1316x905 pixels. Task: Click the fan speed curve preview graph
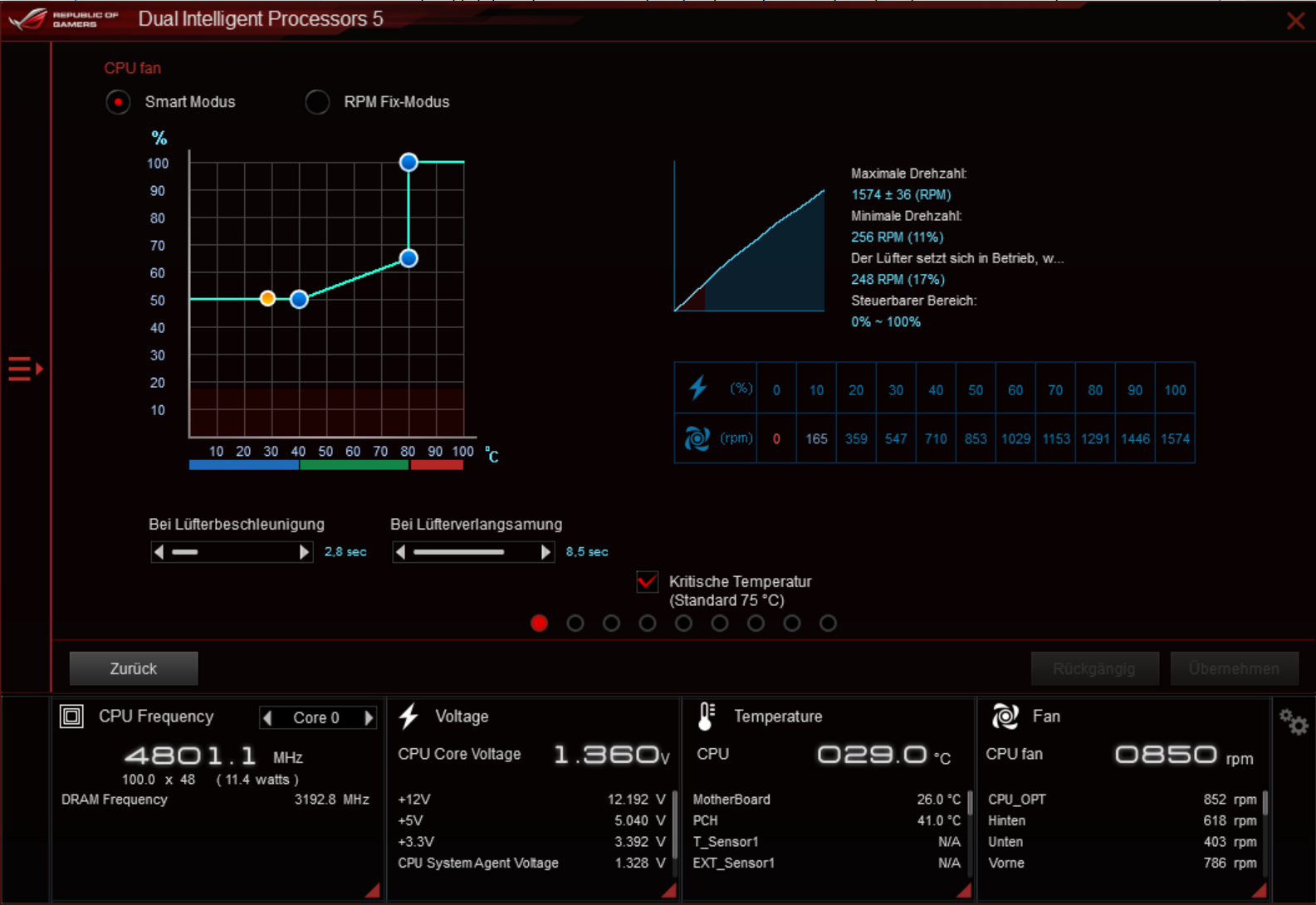[x=749, y=237]
